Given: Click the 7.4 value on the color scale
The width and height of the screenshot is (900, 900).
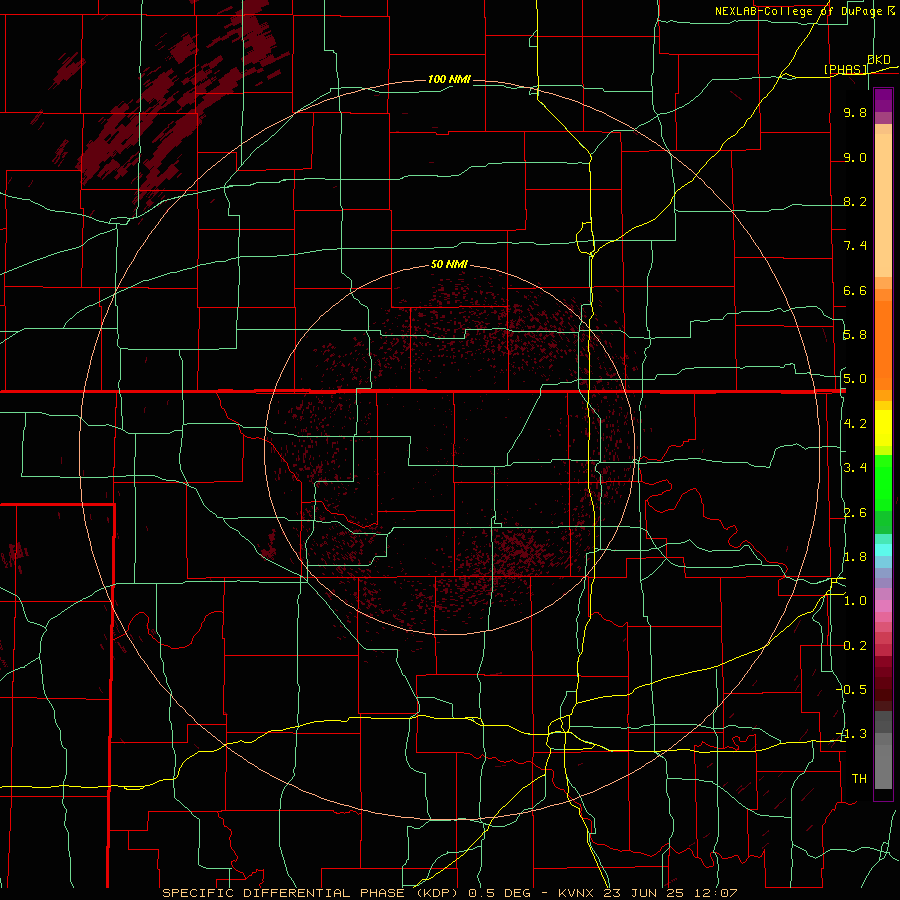Looking at the screenshot, I should pyautogui.click(x=855, y=246).
